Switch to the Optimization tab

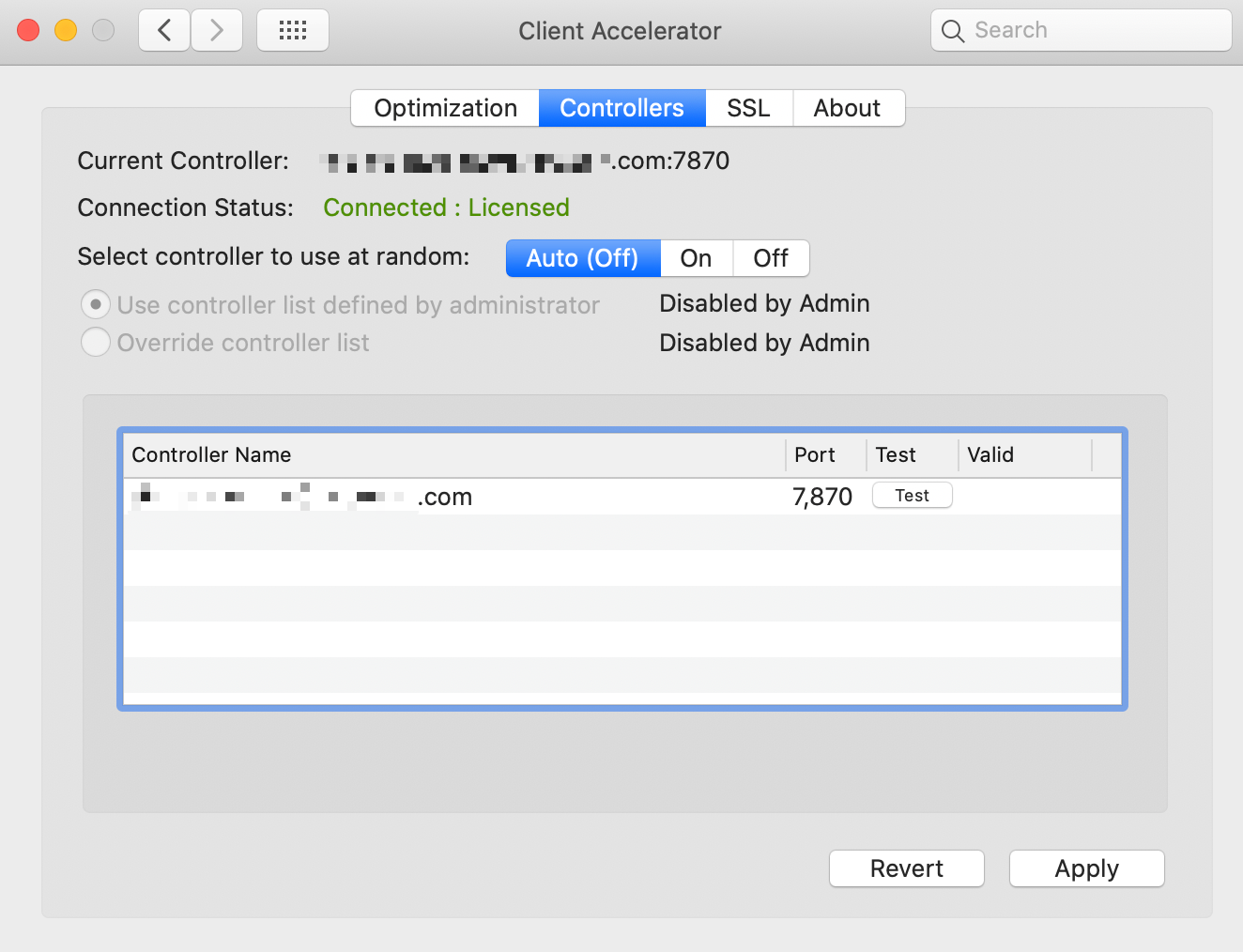point(445,108)
